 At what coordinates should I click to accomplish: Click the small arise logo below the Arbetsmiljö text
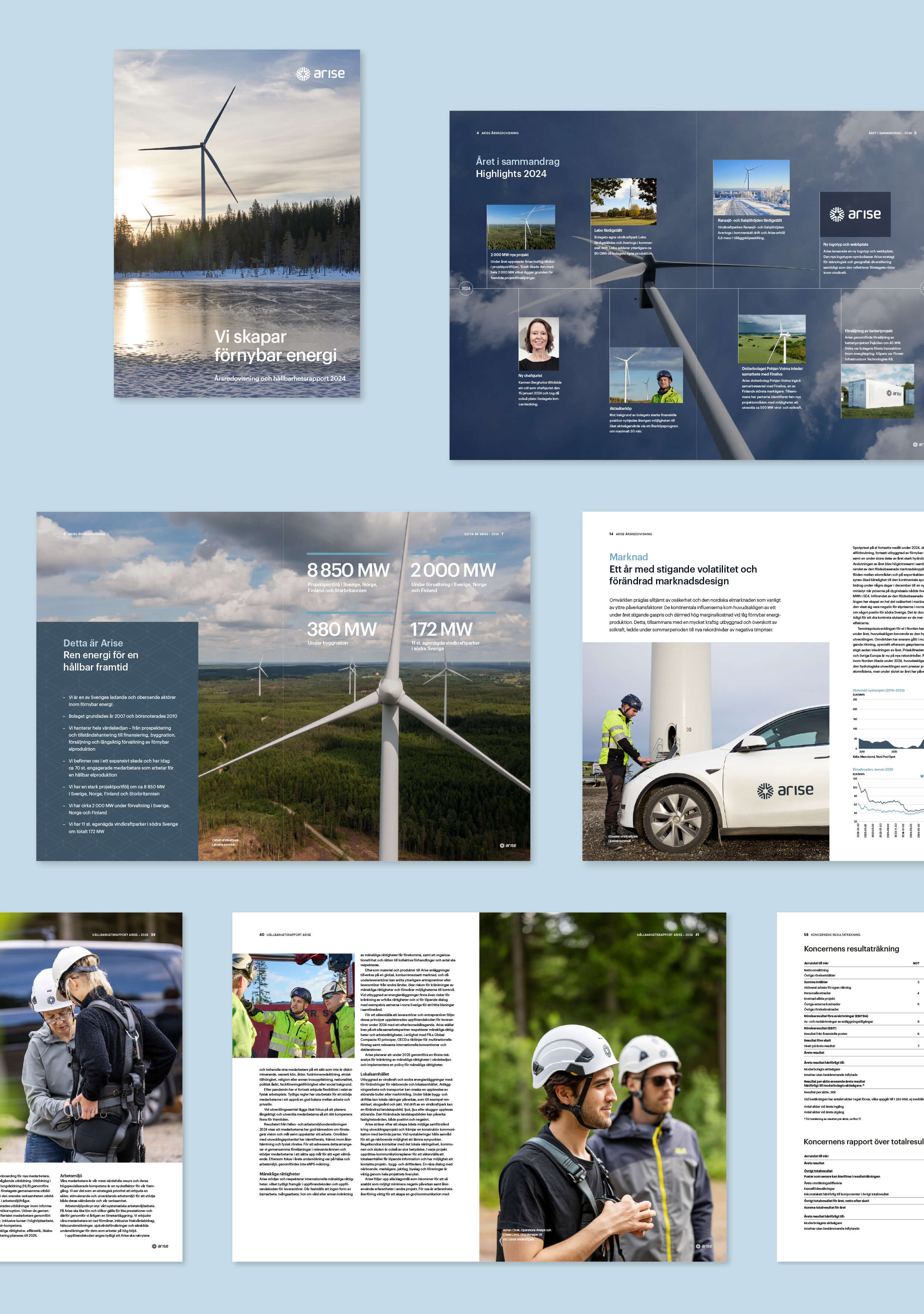160,1246
